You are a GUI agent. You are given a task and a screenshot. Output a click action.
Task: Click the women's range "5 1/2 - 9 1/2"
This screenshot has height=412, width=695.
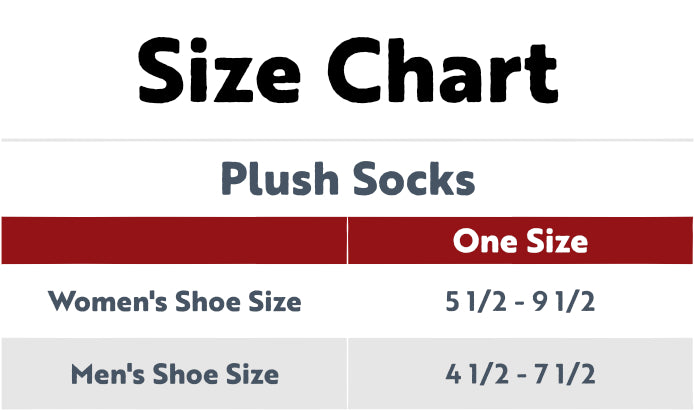[x=520, y=301]
